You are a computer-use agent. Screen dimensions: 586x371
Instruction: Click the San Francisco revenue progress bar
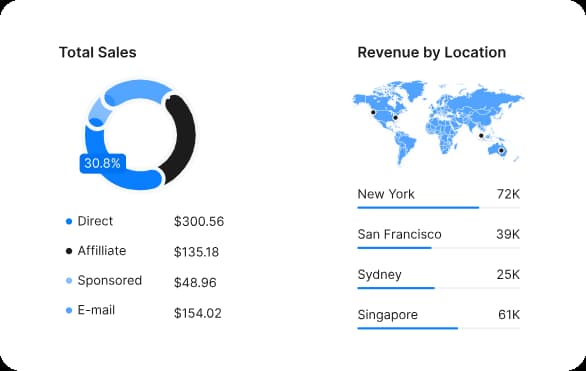click(438, 248)
